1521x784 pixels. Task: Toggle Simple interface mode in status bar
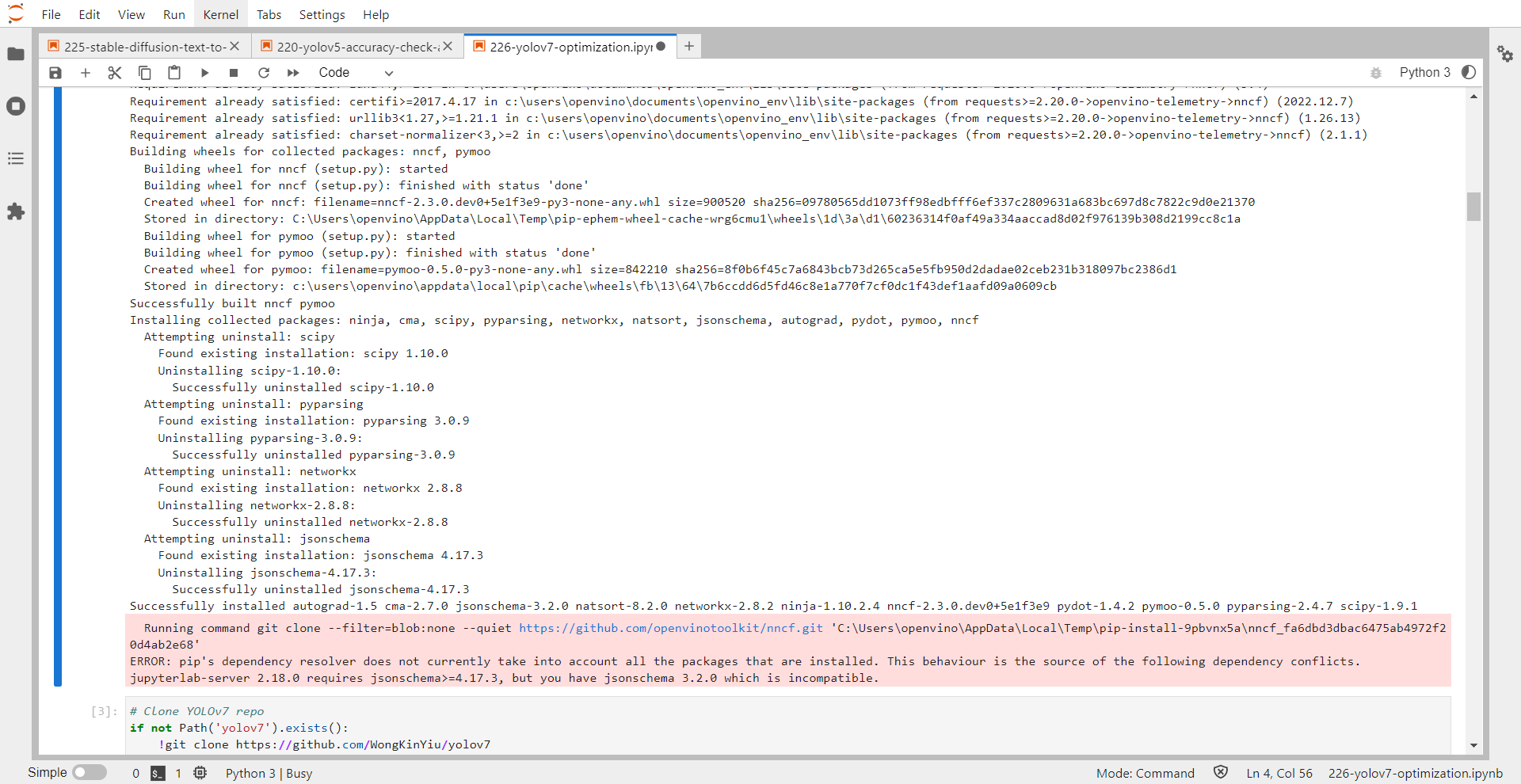[90, 772]
